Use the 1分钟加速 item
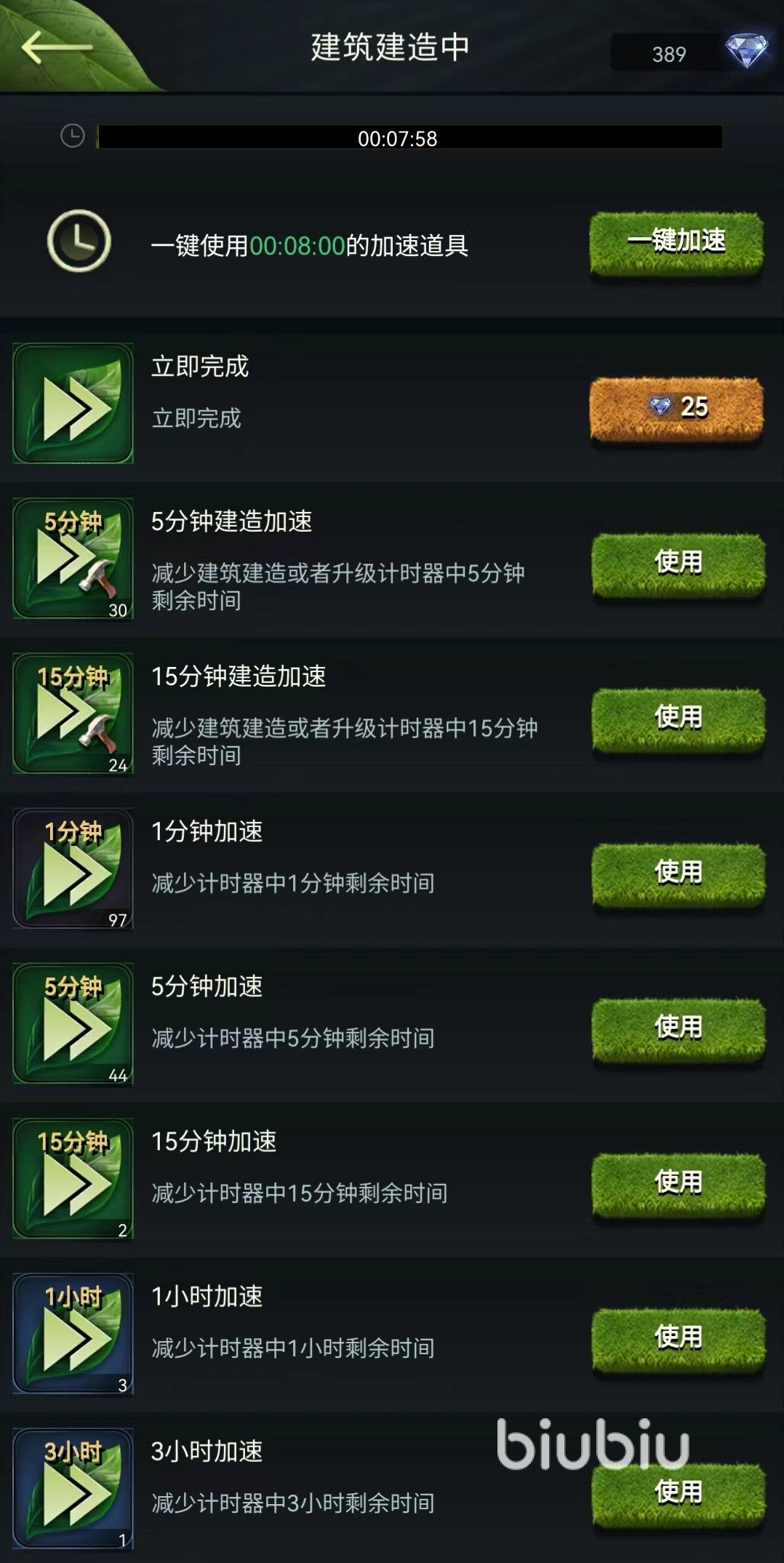 pyautogui.click(x=678, y=875)
